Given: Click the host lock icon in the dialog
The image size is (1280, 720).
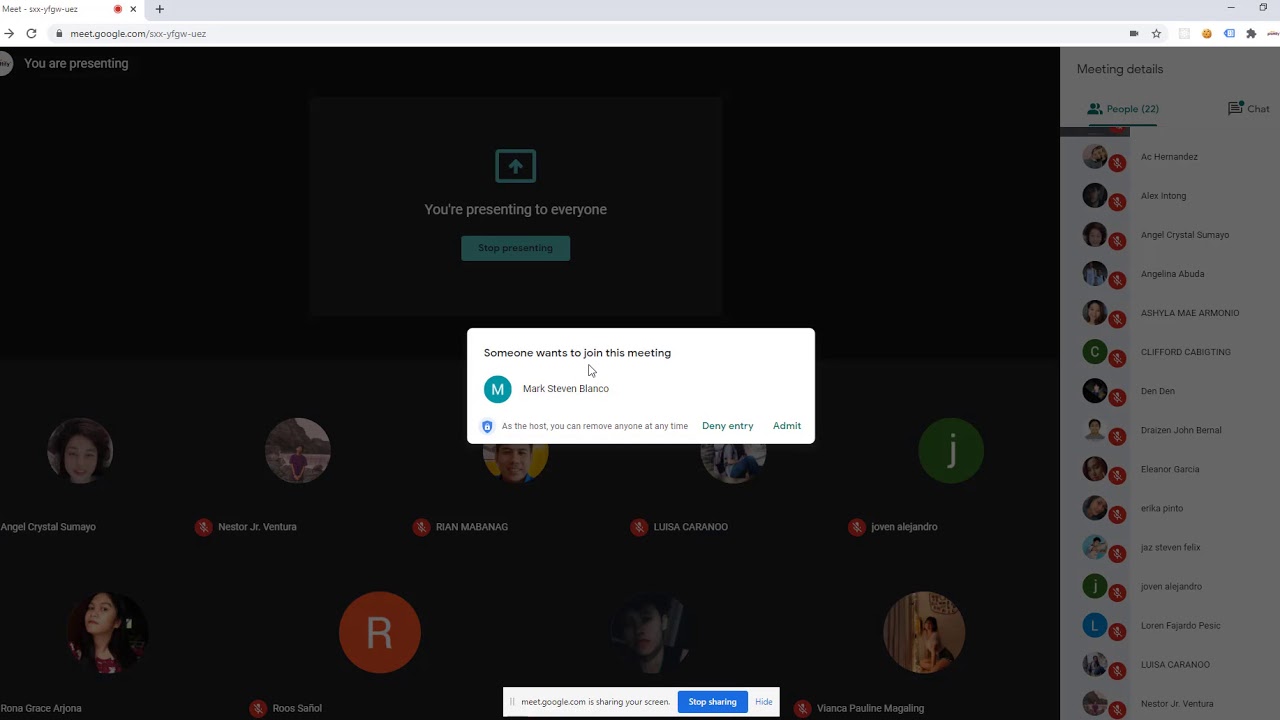Looking at the screenshot, I should [487, 426].
